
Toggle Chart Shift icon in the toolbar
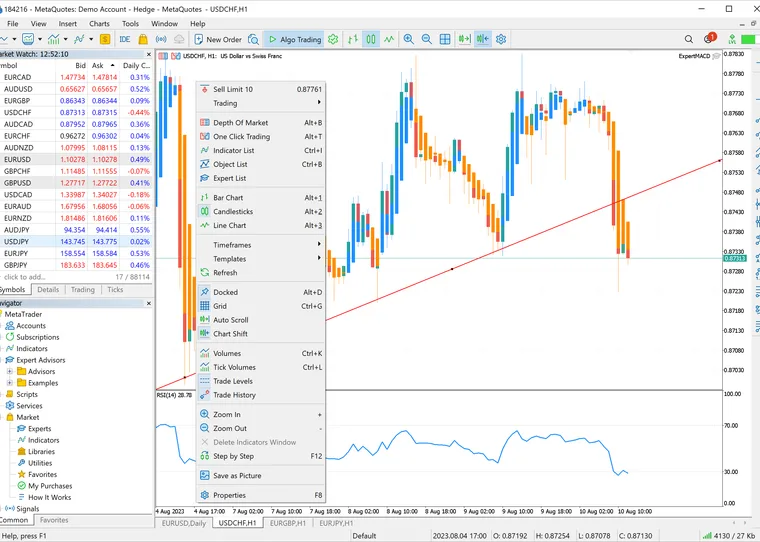[x=483, y=39]
